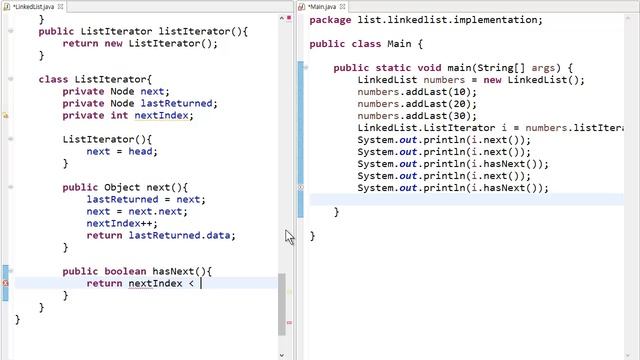This screenshot has height=360, width=640.
Task: Click the warning marker beside nextIndex declaration
Action: [5, 116]
